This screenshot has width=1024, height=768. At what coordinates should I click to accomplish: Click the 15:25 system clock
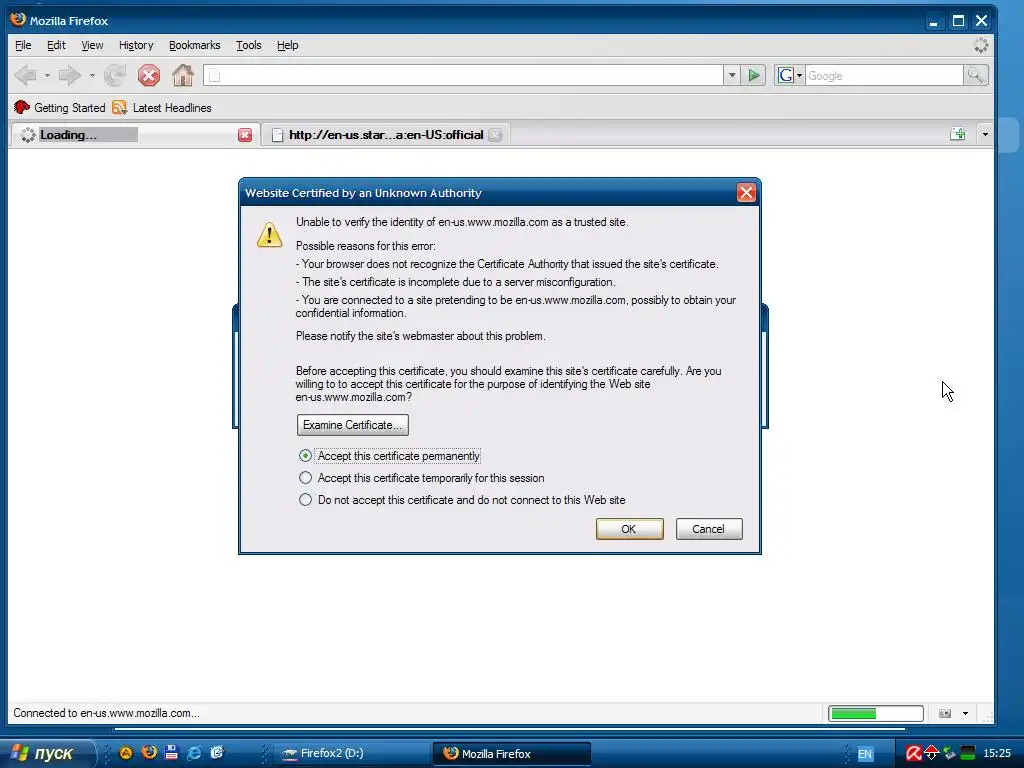click(x=997, y=754)
